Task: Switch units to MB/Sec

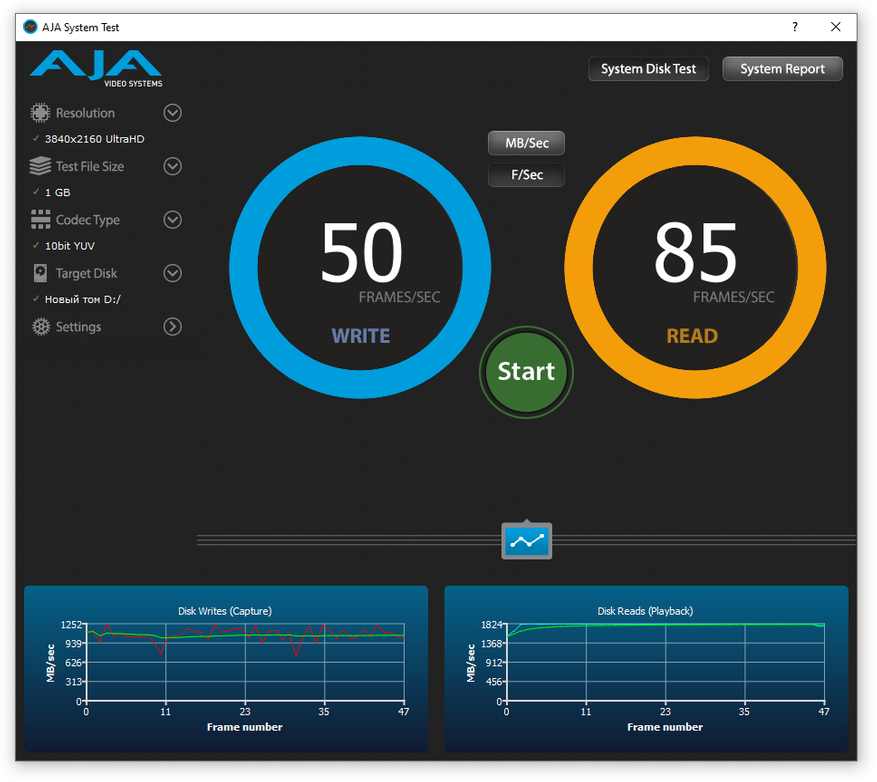Action: [526, 143]
